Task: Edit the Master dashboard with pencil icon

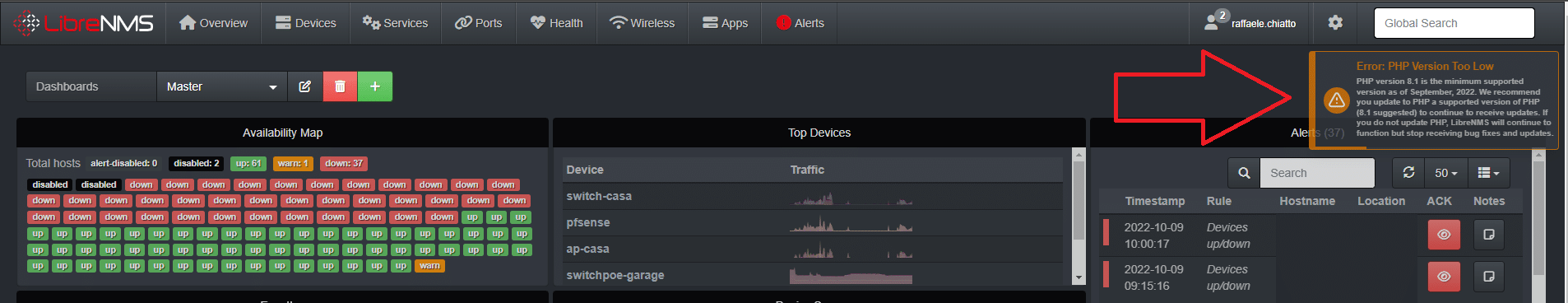Action: point(305,86)
